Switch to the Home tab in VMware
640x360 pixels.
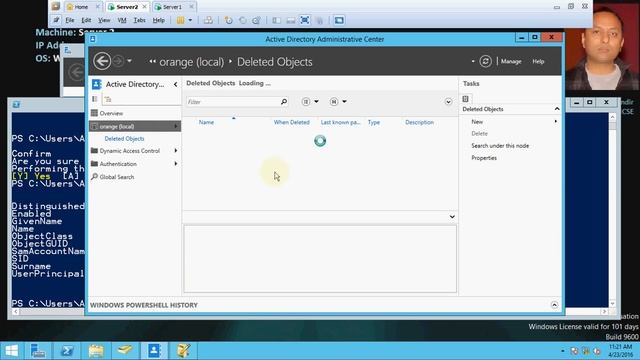click(82, 7)
